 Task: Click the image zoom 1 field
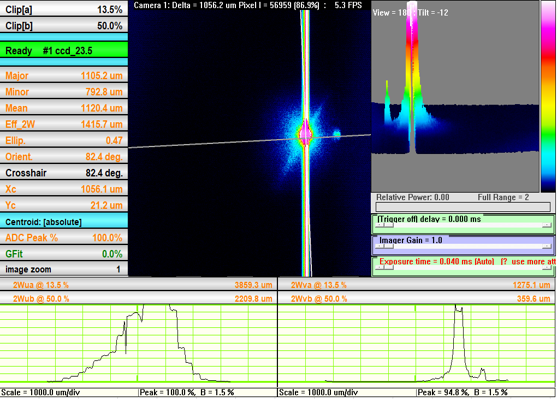coord(64,269)
